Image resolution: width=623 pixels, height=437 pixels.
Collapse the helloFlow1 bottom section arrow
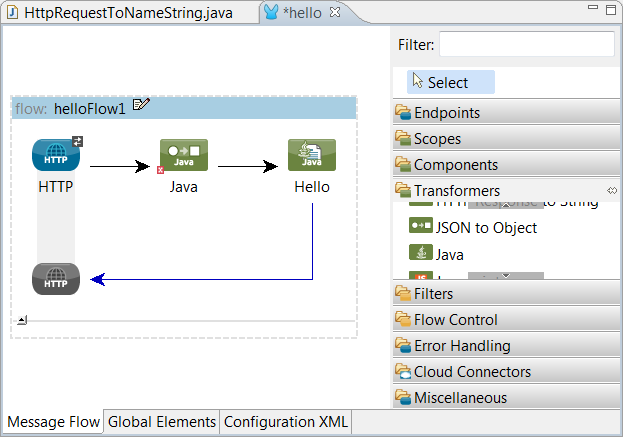(x=22, y=320)
